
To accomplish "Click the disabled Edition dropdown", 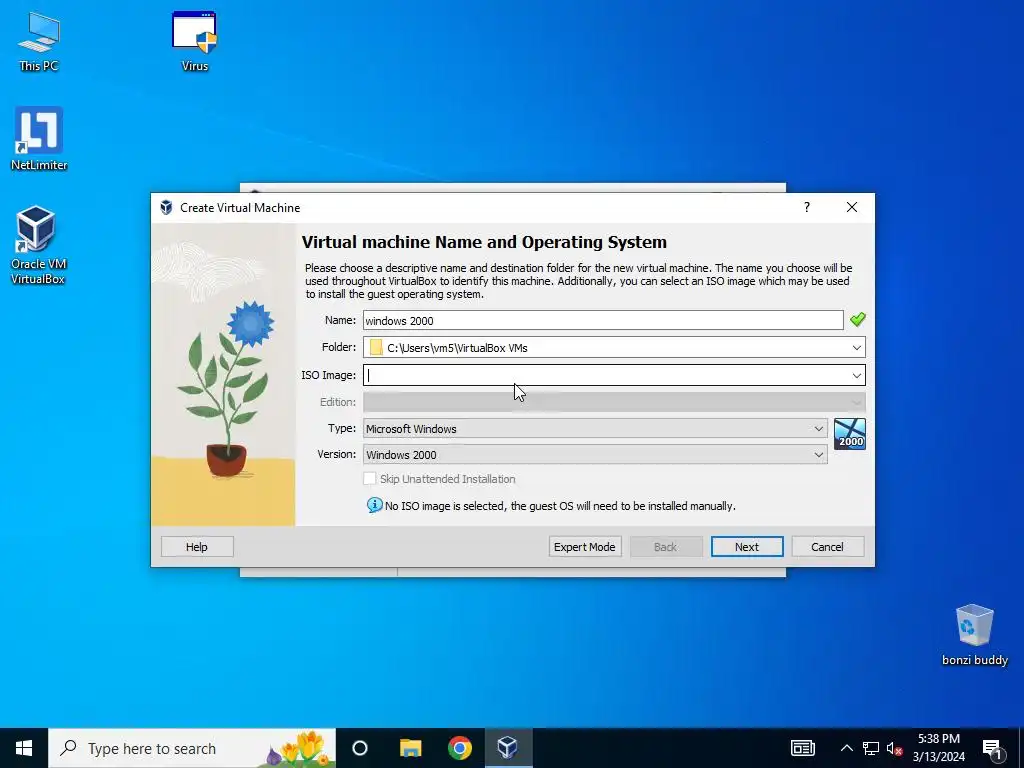I will [614, 402].
